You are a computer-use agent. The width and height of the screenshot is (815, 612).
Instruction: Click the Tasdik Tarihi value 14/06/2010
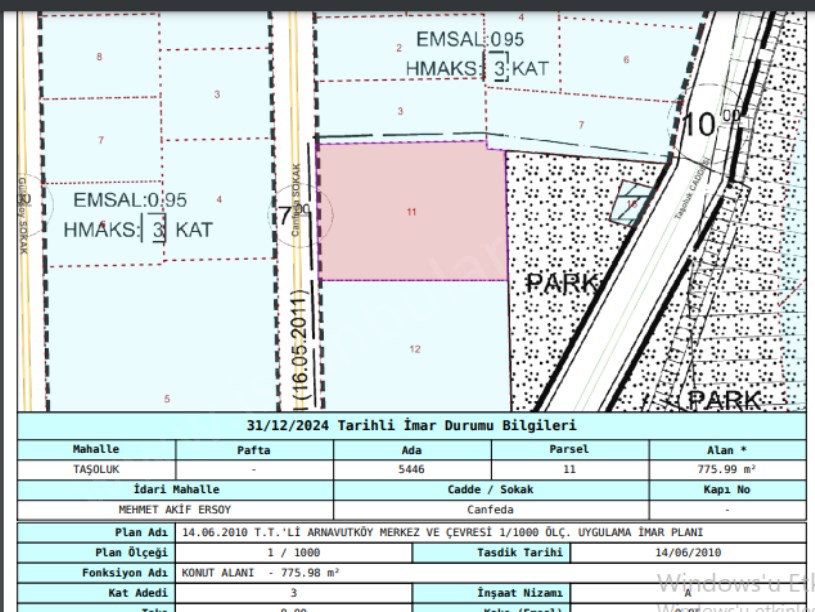pyautogui.click(x=688, y=552)
